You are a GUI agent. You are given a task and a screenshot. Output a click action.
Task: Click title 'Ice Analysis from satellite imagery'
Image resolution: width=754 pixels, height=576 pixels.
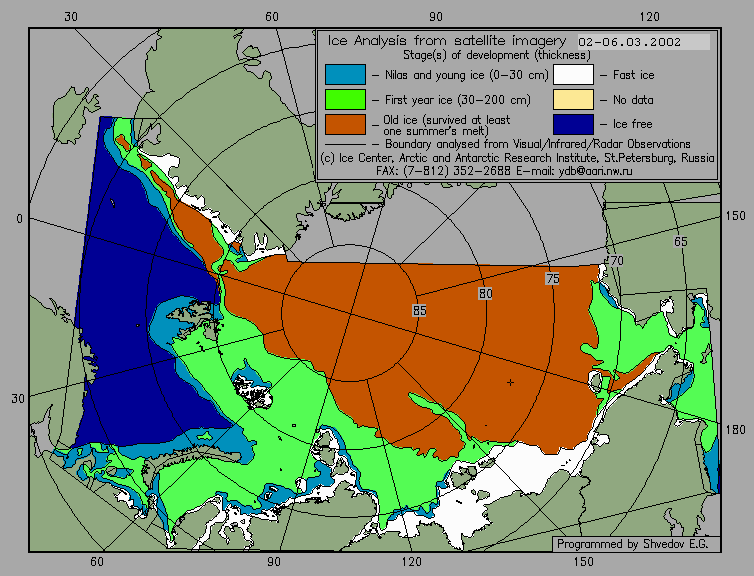click(x=447, y=41)
